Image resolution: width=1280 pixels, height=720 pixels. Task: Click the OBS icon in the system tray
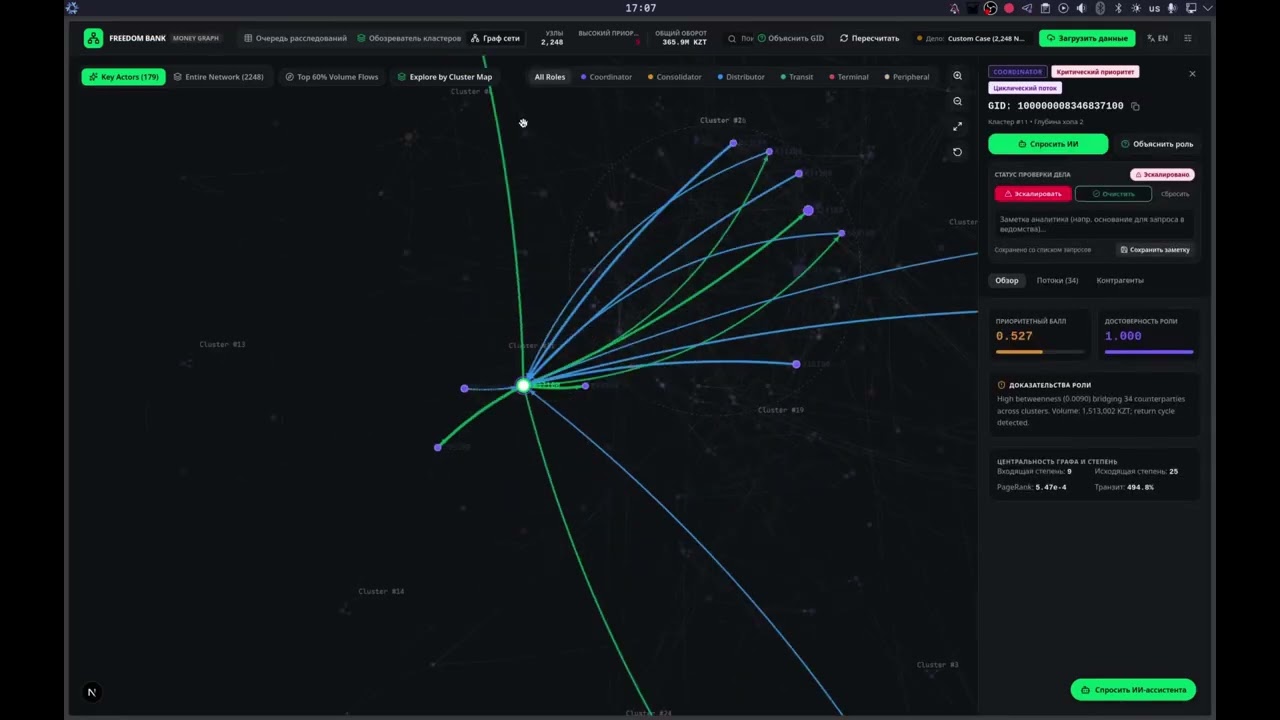pos(990,8)
